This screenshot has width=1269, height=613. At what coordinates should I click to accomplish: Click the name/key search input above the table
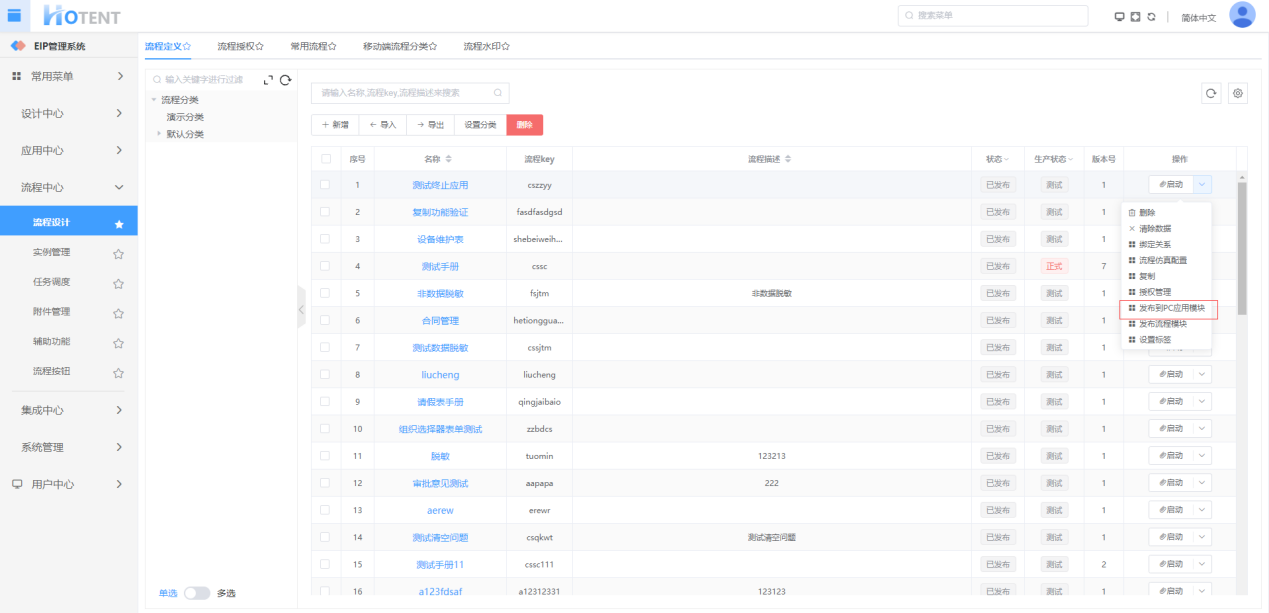point(403,93)
